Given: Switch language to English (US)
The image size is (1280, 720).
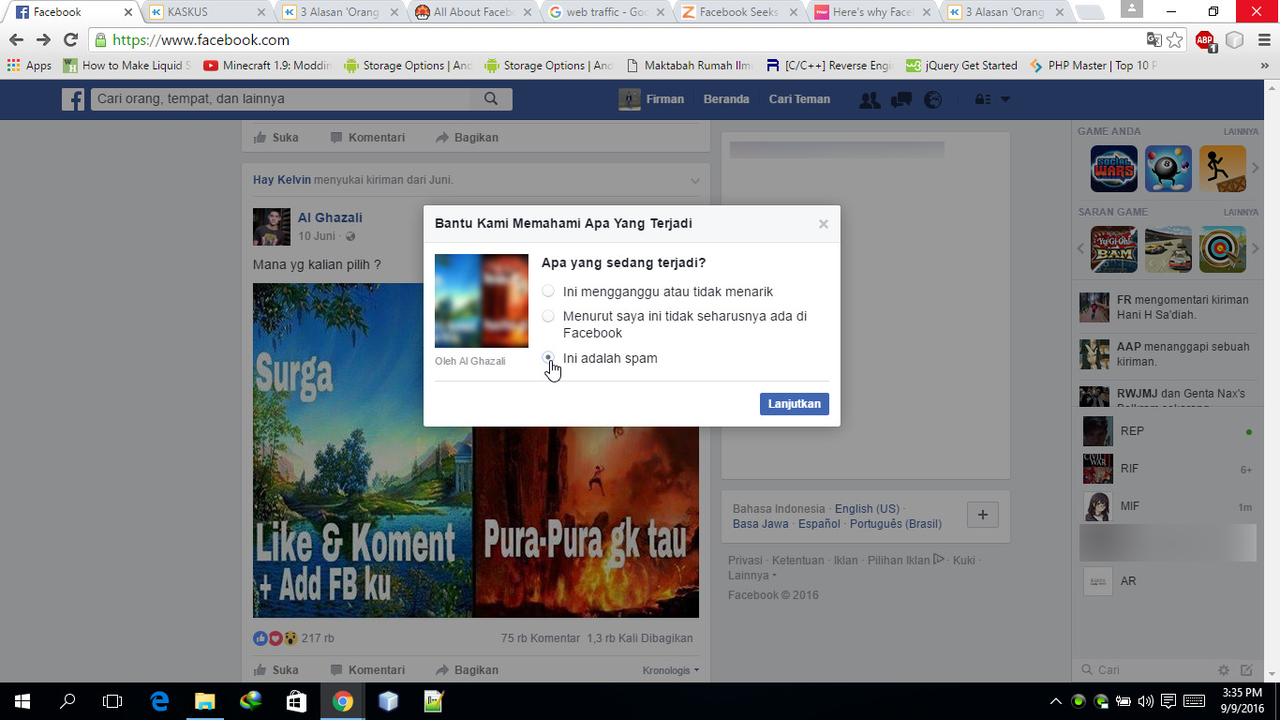Looking at the screenshot, I should [867, 508].
